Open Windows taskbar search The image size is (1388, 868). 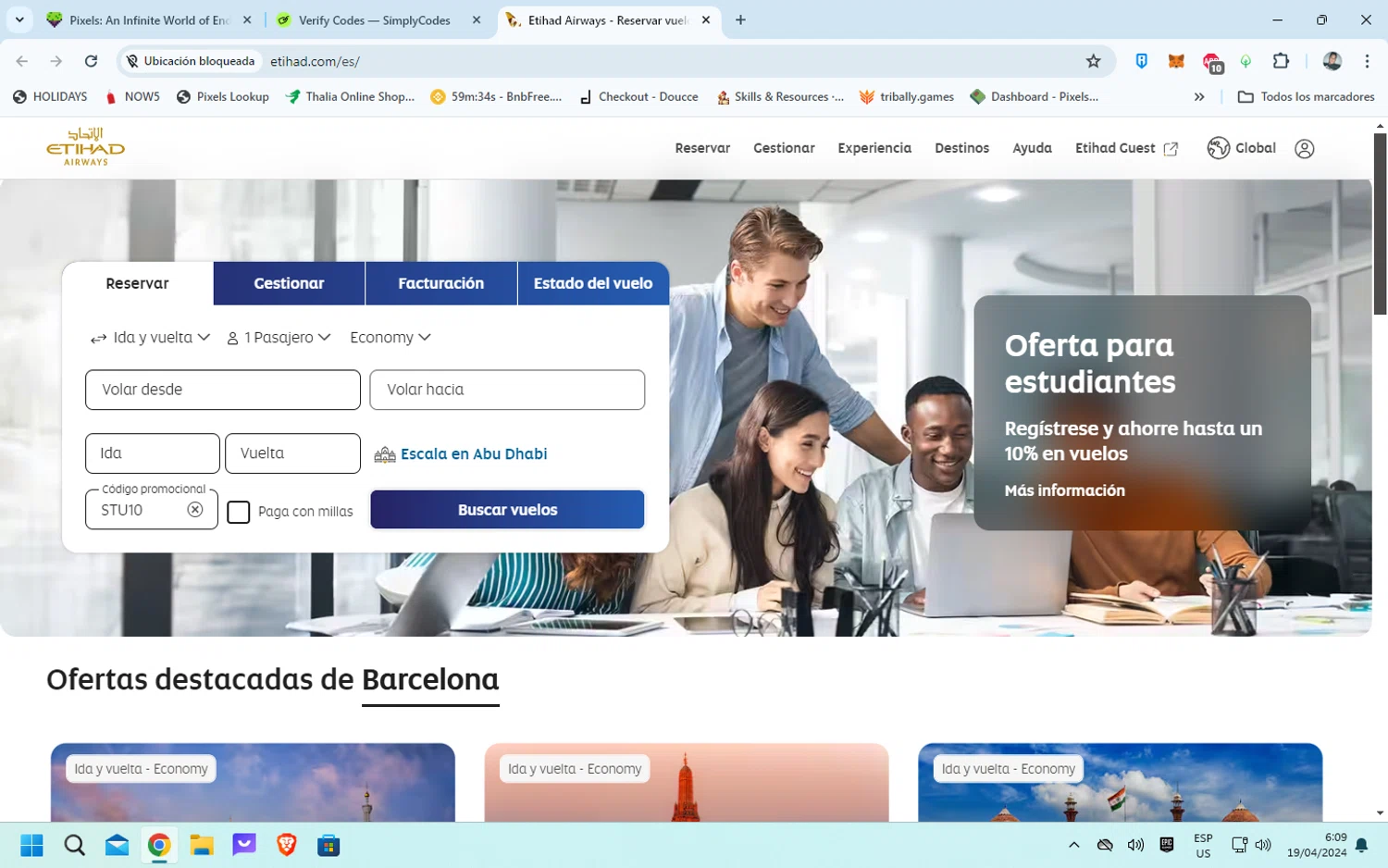point(74,845)
